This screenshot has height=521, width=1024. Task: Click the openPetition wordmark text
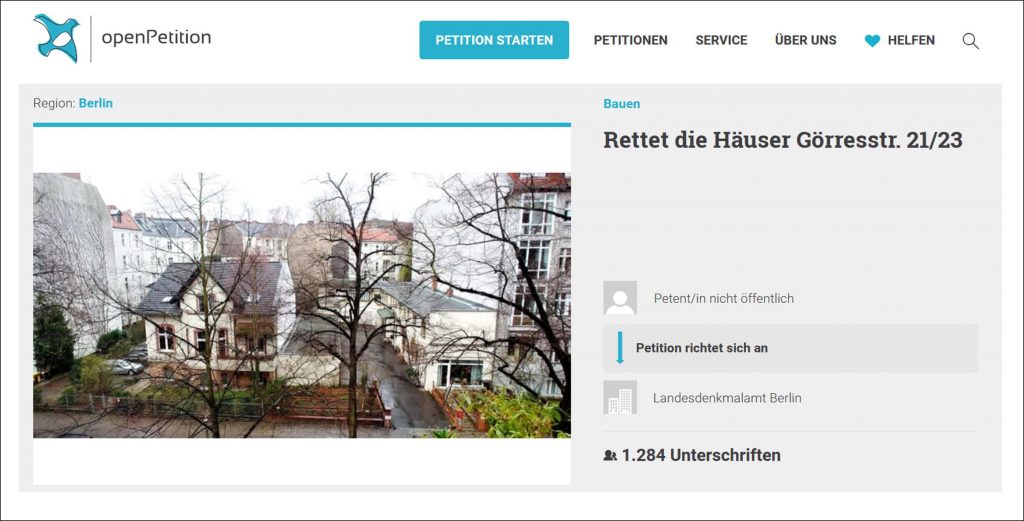click(156, 38)
